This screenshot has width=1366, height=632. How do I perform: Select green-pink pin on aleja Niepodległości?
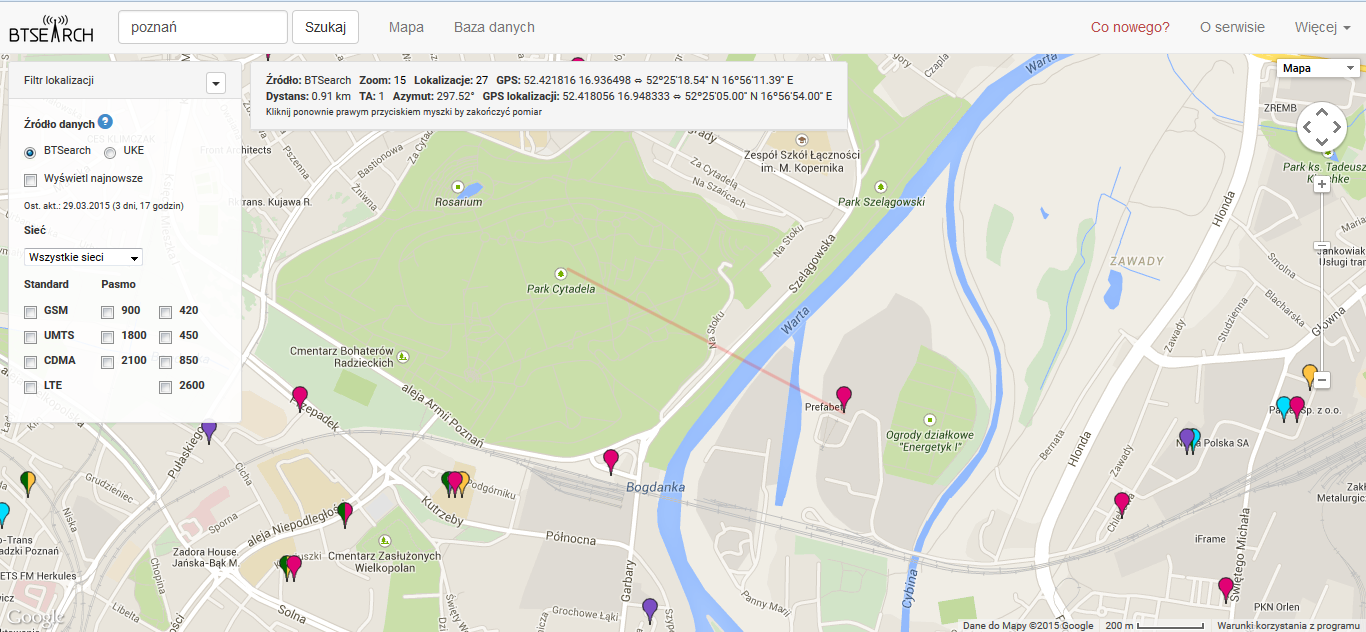345,514
